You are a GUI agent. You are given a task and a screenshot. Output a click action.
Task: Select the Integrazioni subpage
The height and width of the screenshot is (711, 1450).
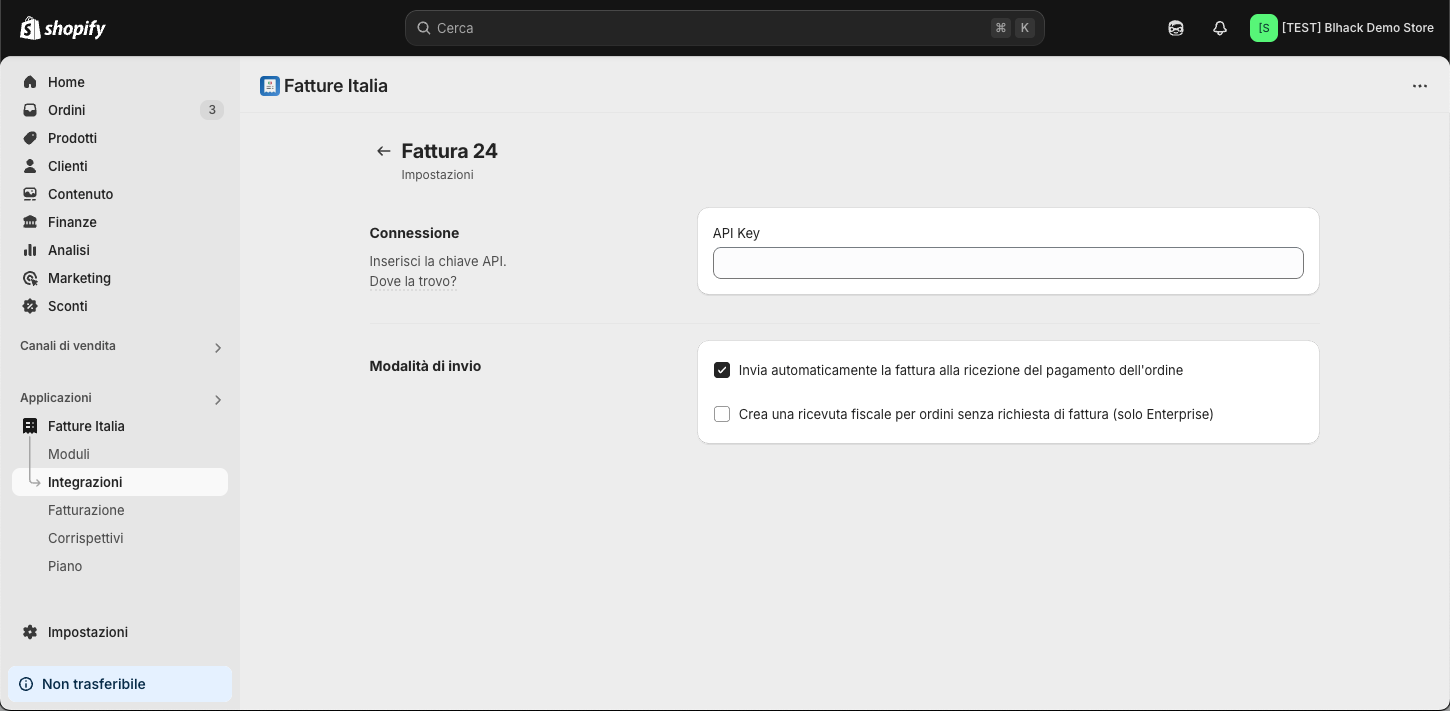coord(120,482)
